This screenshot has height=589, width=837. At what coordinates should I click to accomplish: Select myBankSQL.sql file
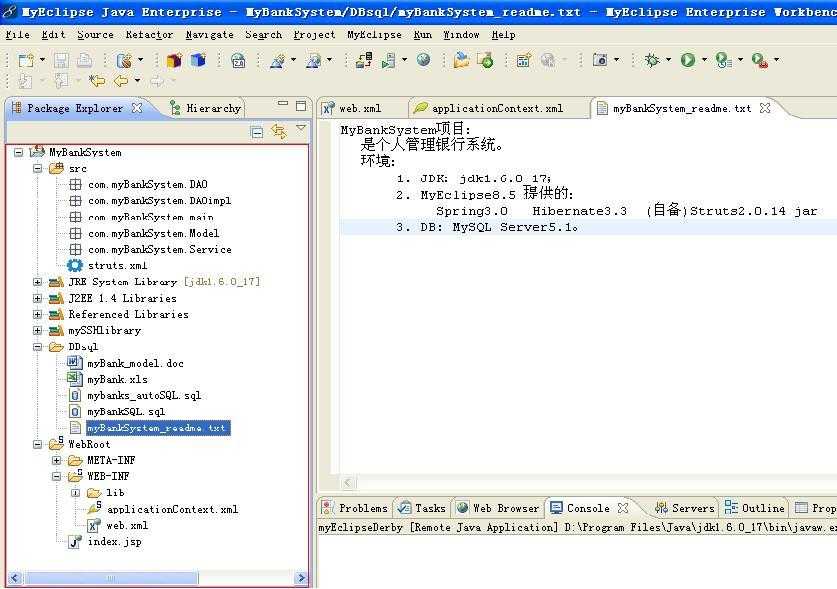point(126,412)
